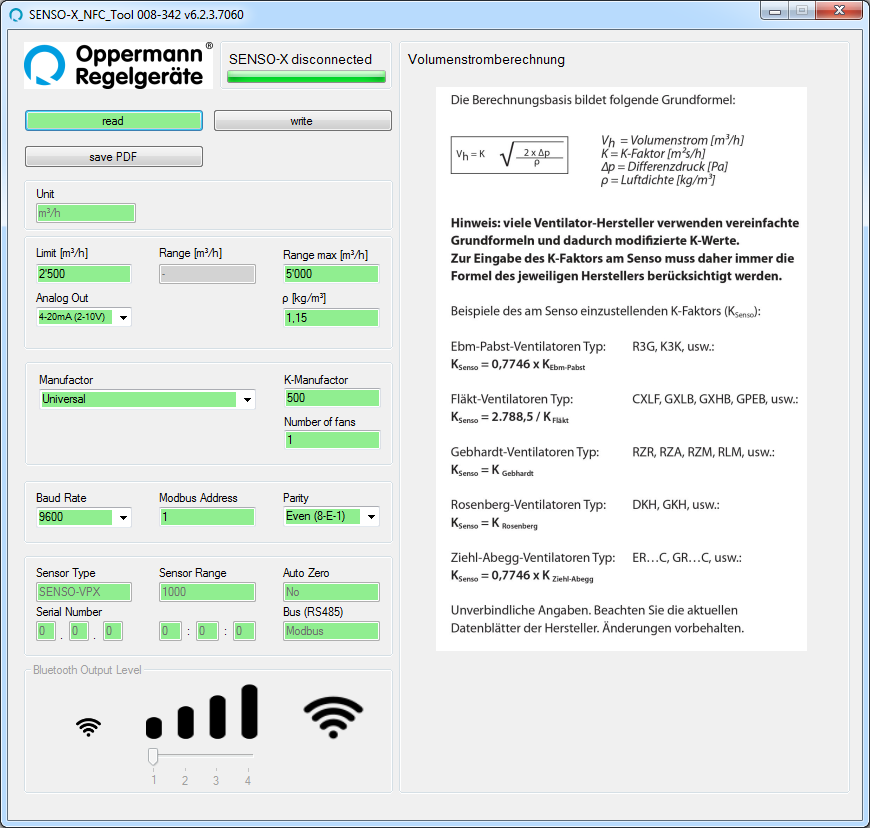Click the greyed-out Range field
Viewport: 870px width, 828px height.
[x=207, y=274]
